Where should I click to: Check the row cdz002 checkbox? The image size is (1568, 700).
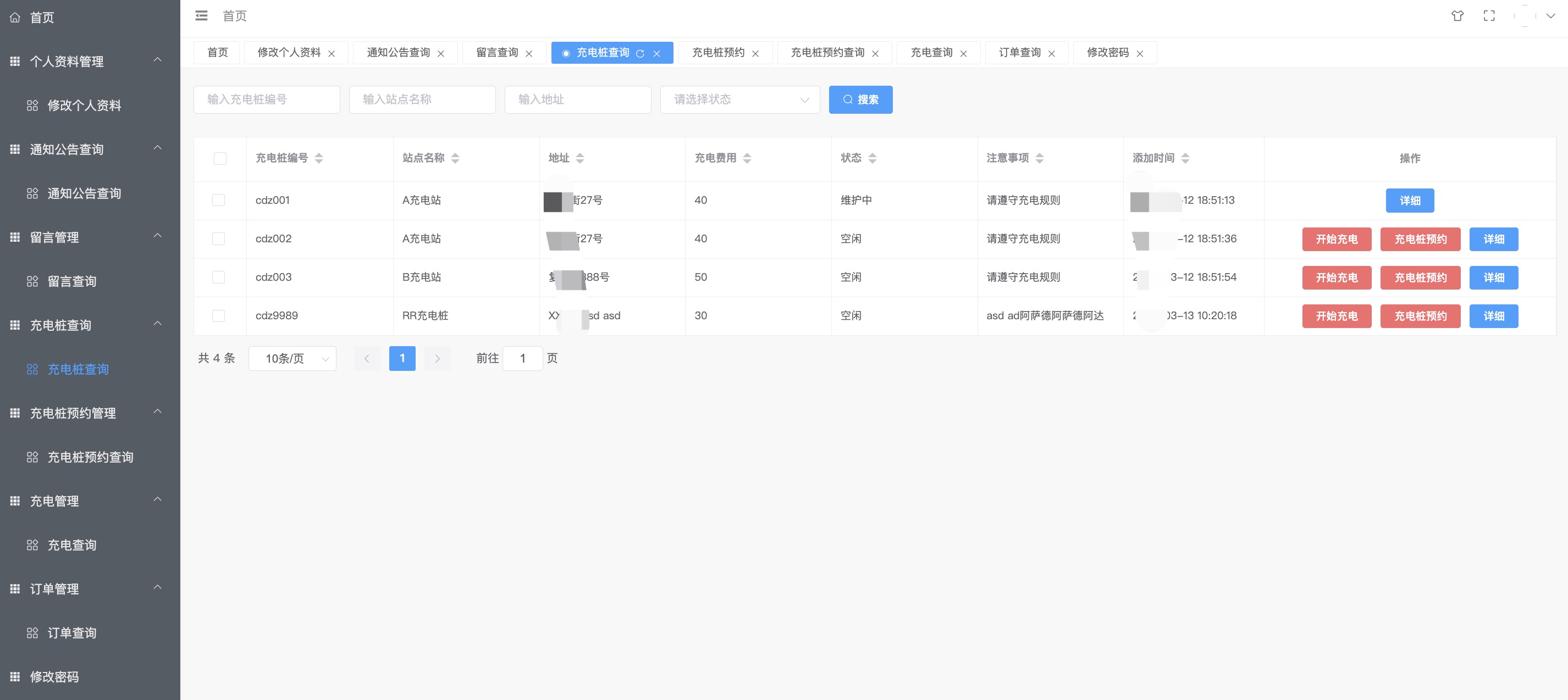coord(218,238)
